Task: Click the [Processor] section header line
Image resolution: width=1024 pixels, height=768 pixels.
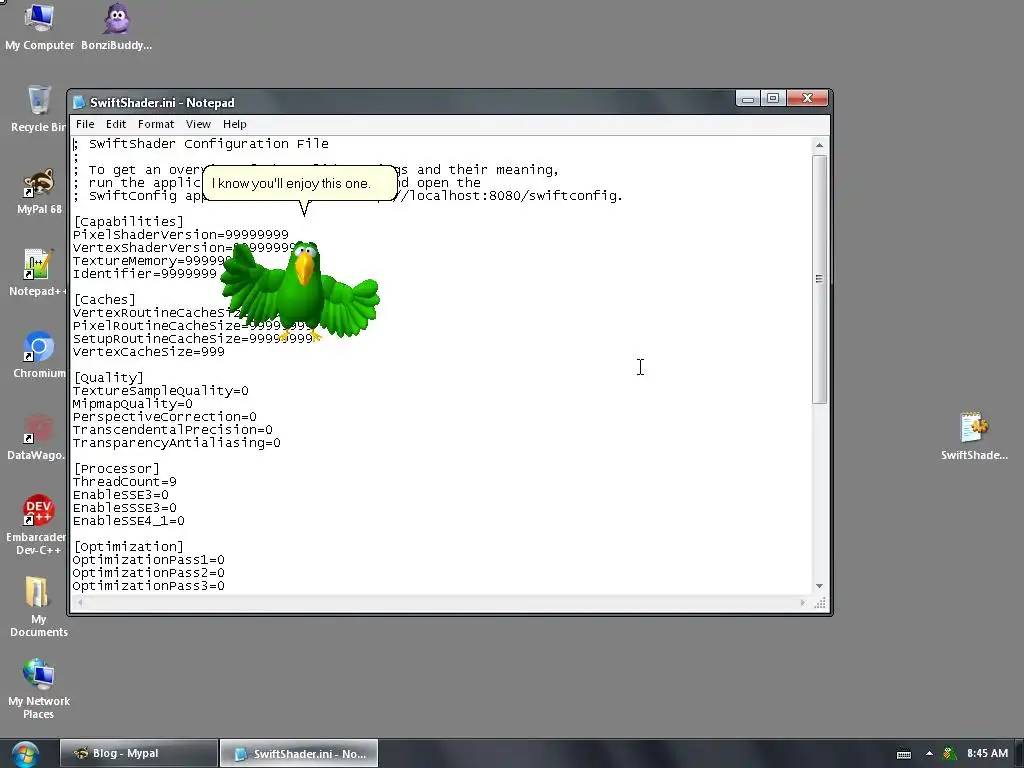Action: pos(116,469)
